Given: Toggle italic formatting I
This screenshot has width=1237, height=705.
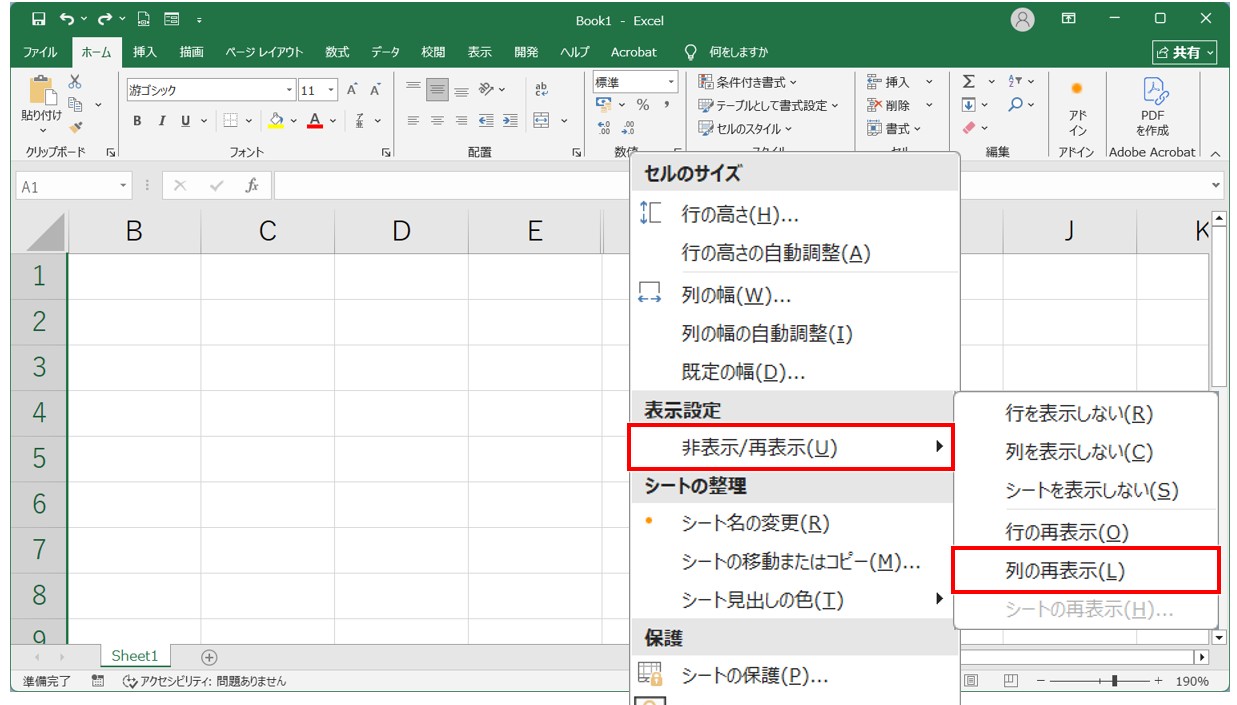Looking at the screenshot, I should pos(161,121).
